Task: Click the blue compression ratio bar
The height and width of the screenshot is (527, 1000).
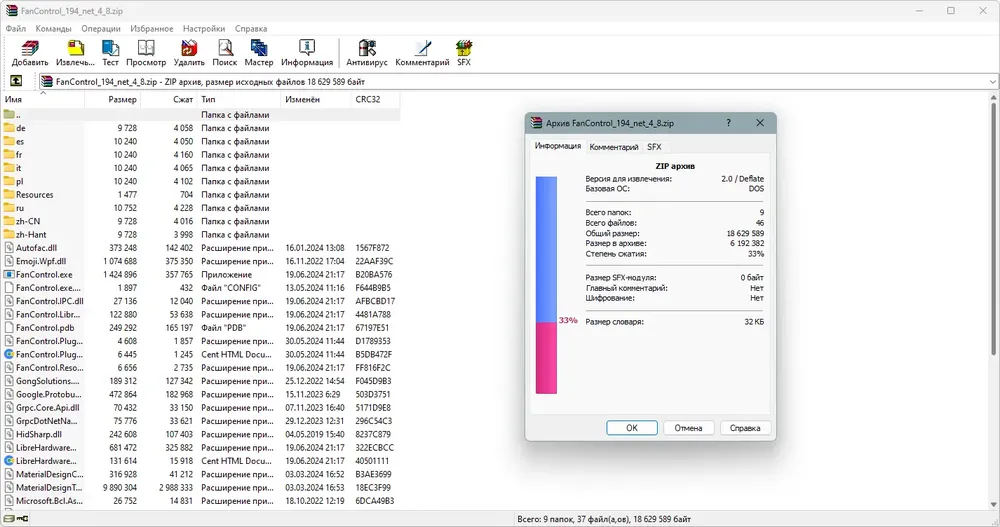Action: (x=546, y=249)
